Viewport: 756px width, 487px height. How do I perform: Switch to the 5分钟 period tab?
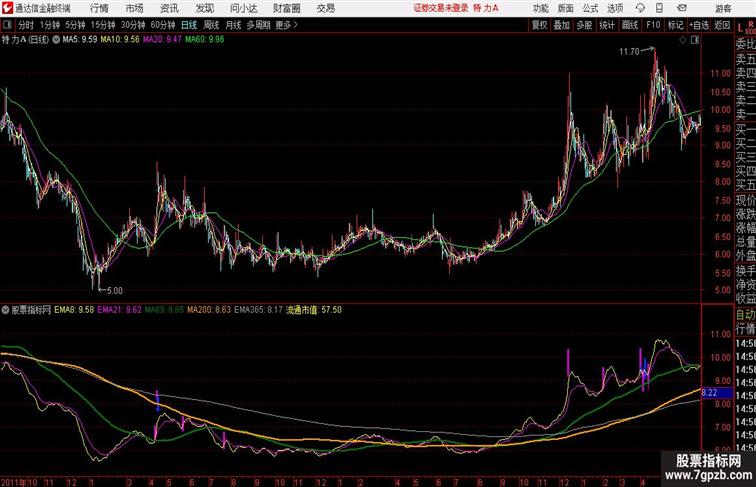tap(75, 25)
